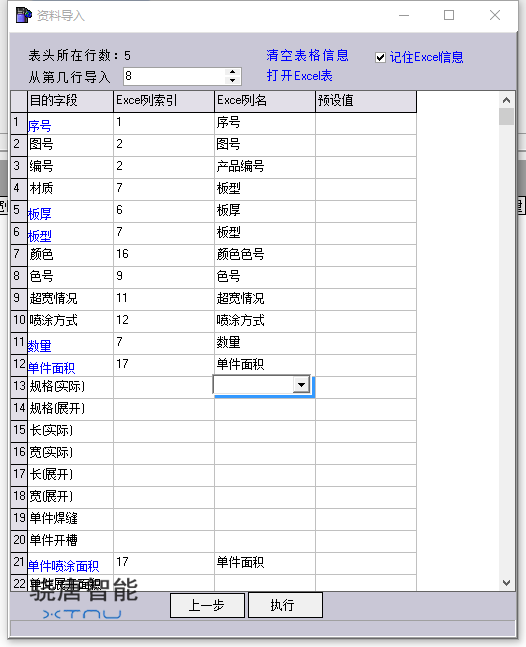Select the Excel列索引 column header

tap(164, 101)
